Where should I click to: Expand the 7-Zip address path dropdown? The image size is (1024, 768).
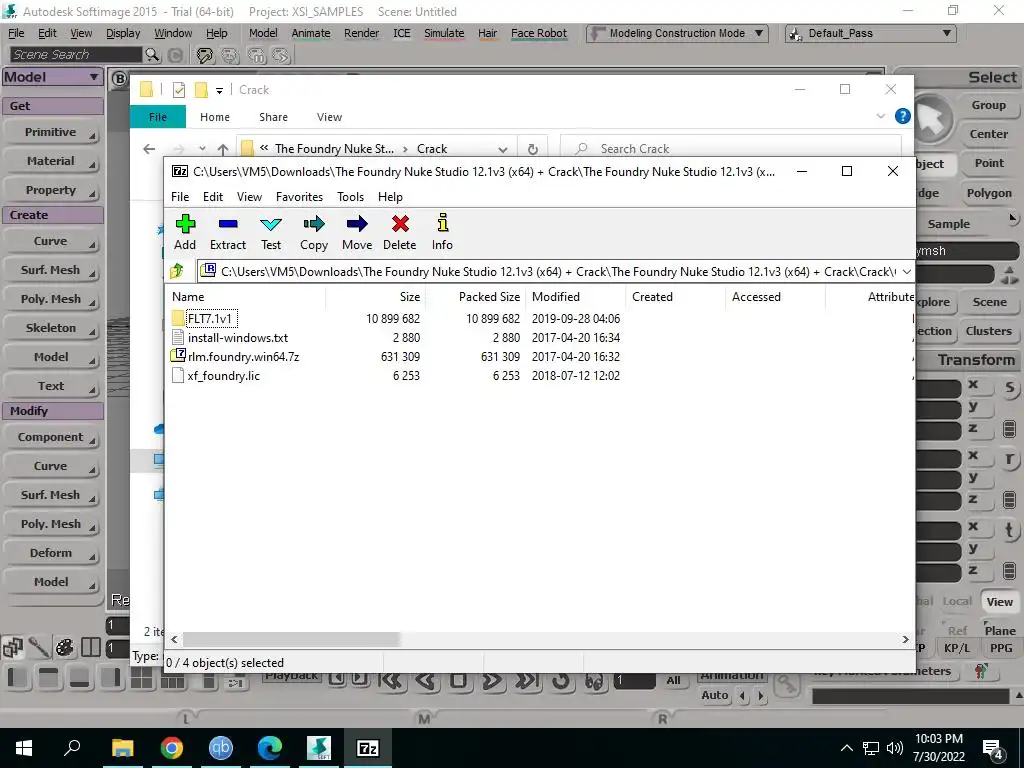(x=906, y=271)
